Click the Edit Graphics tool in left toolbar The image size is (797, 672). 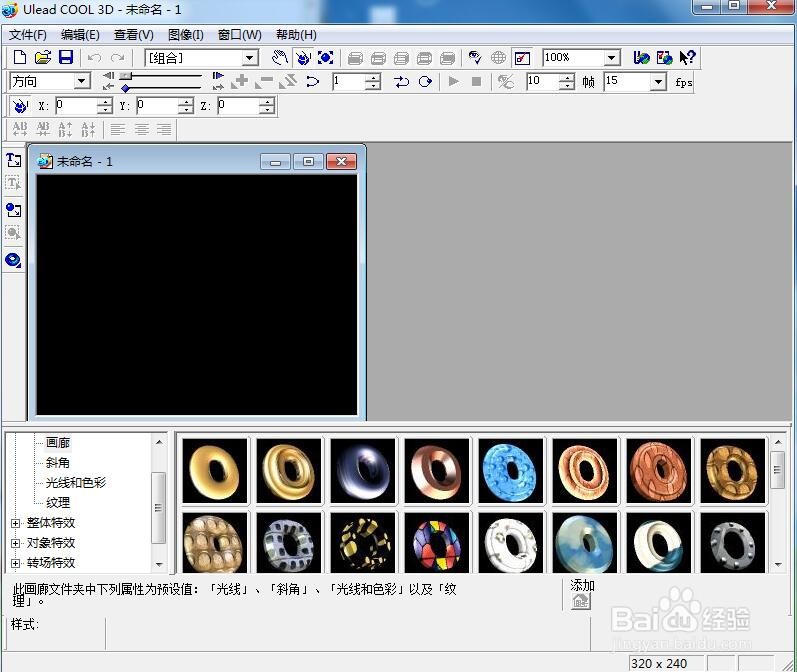tap(13, 233)
